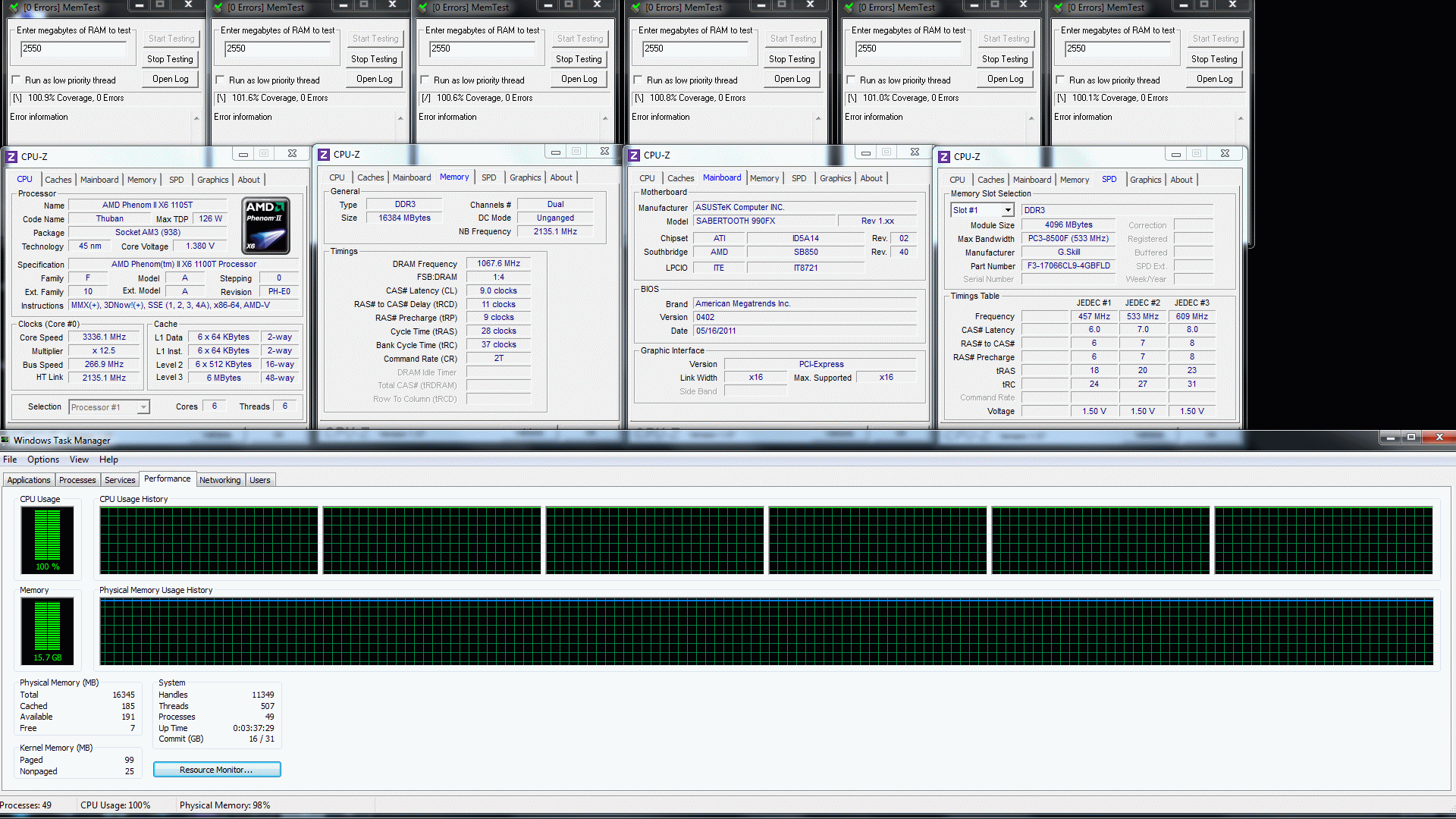
Task: Click the Resource Monitor button
Action: pyautogui.click(x=217, y=770)
